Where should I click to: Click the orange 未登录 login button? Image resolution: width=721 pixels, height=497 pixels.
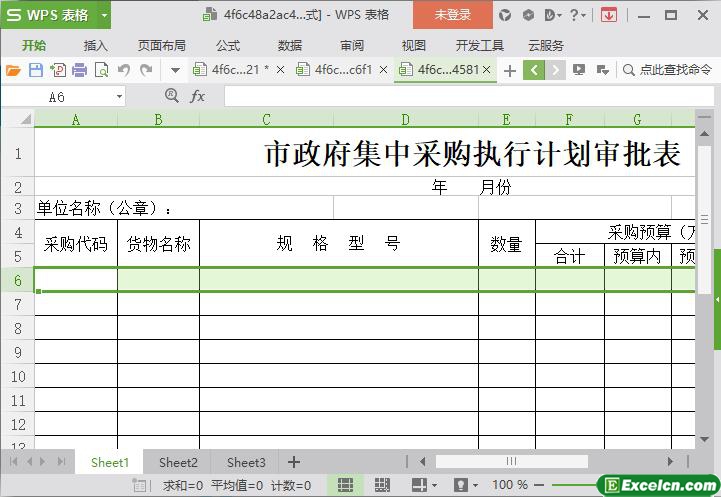(452, 15)
